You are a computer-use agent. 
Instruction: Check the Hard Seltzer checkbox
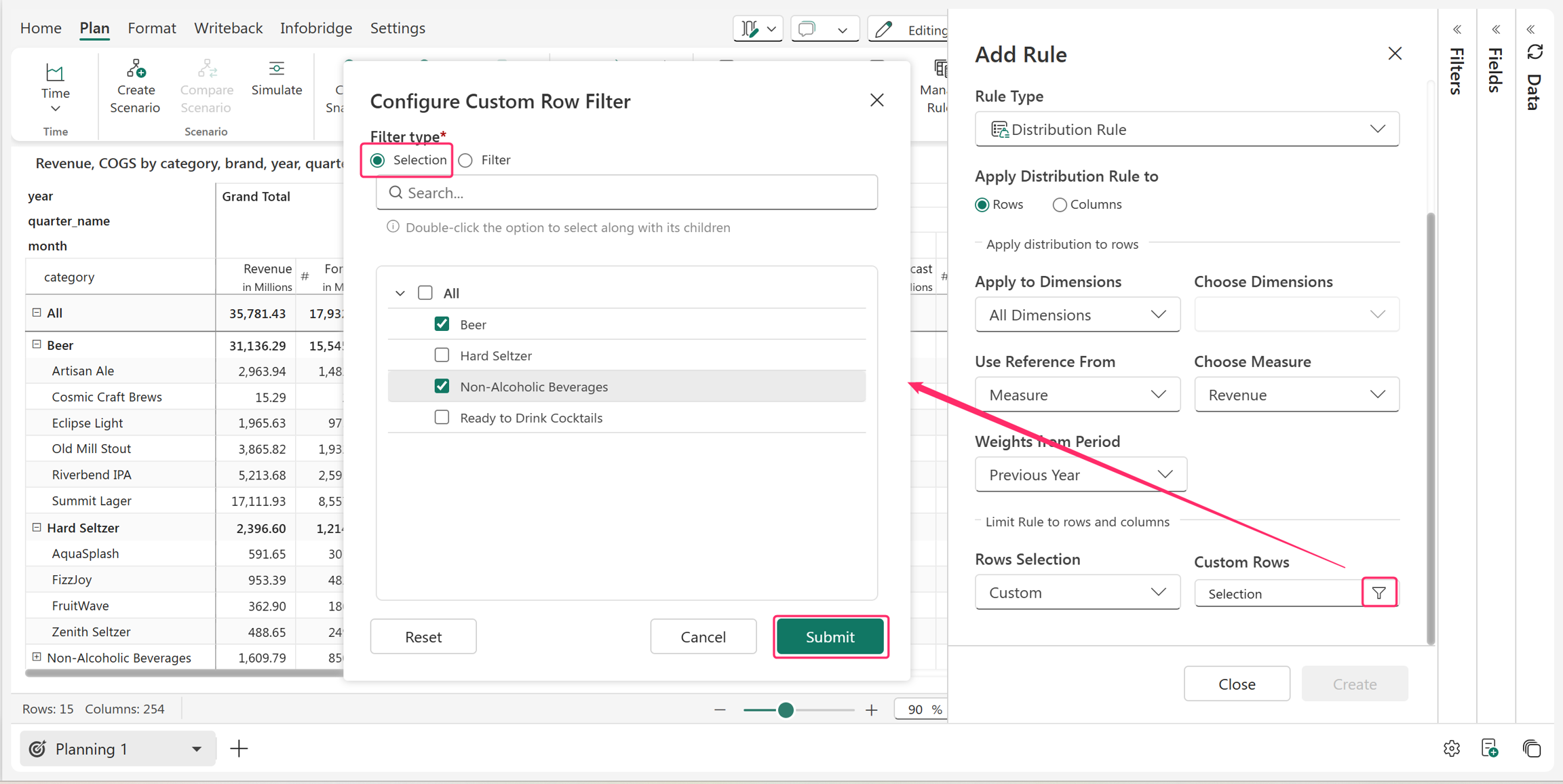[442, 355]
